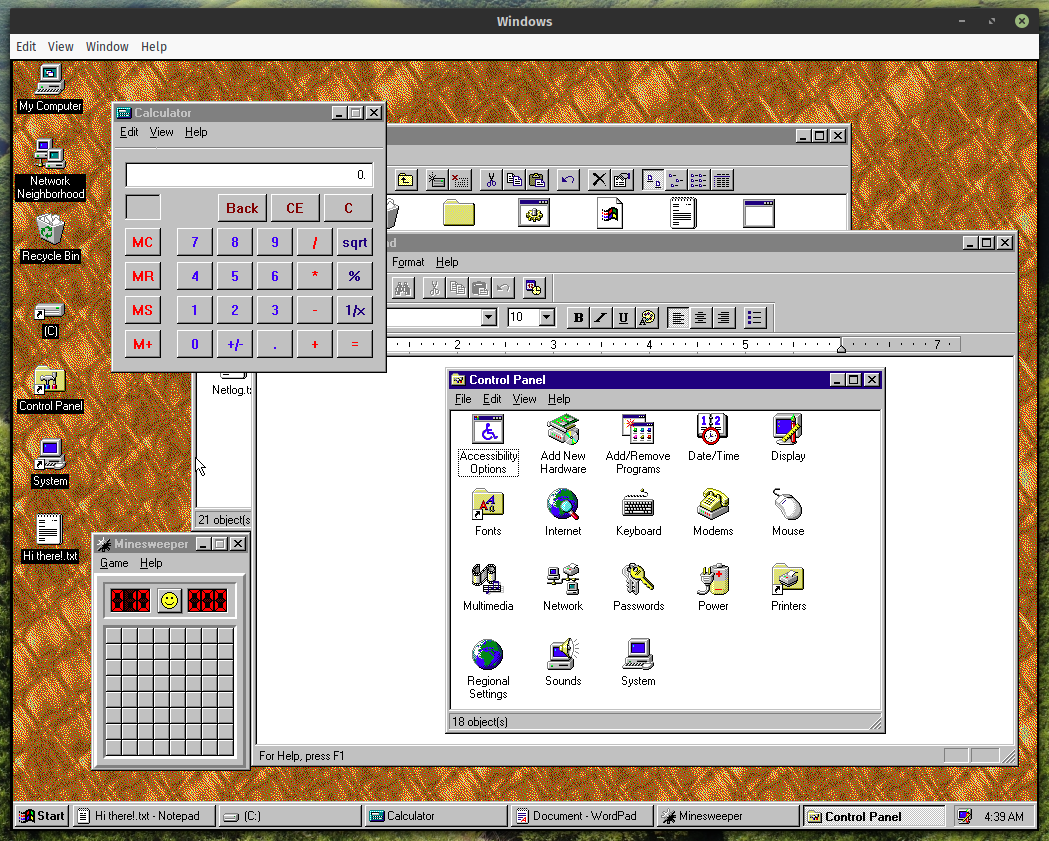Open Add/Remove Programs in Control Panel
The height and width of the screenshot is (841, 1049).
(638, 444)
